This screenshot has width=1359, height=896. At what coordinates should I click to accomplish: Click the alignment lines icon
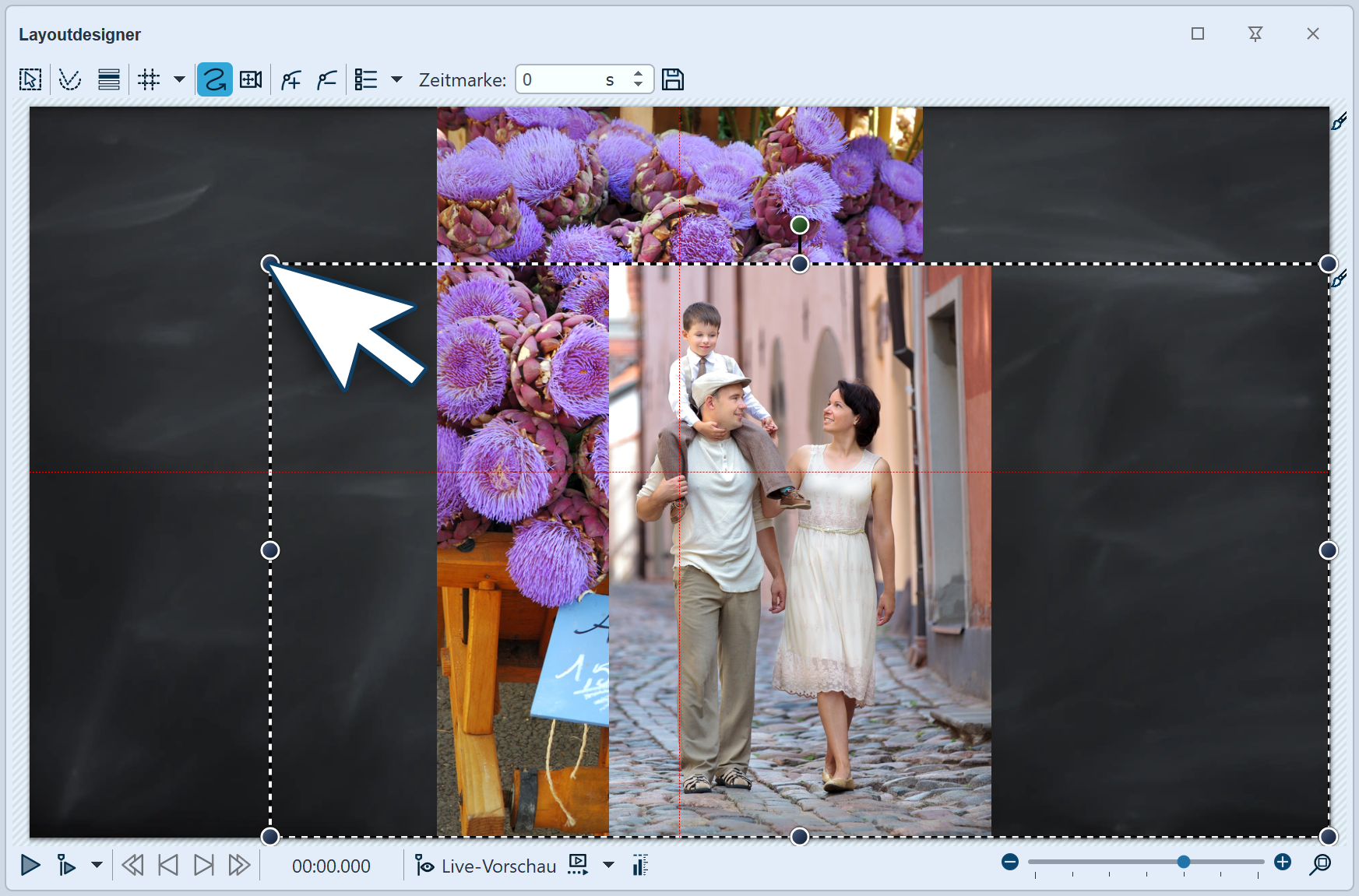108,79
